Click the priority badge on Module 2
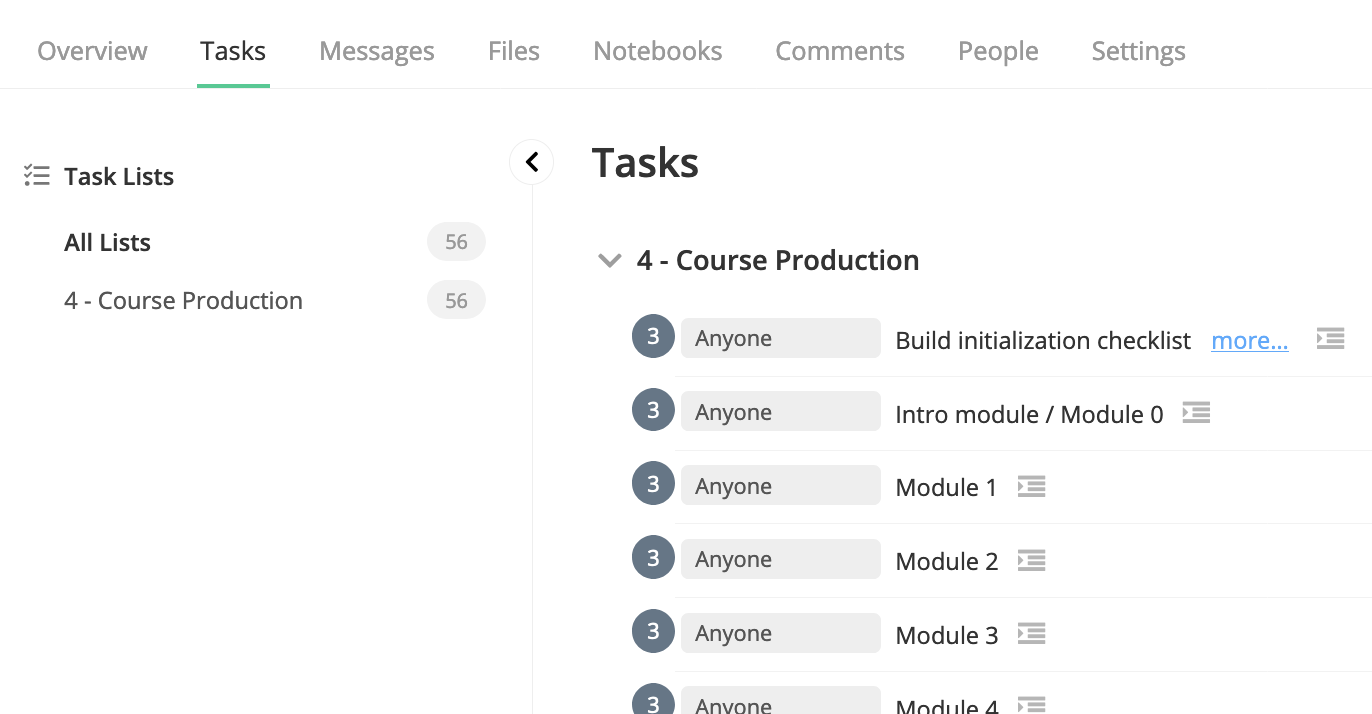Viewport: 1372px width, 714px height. click(653, 557)
